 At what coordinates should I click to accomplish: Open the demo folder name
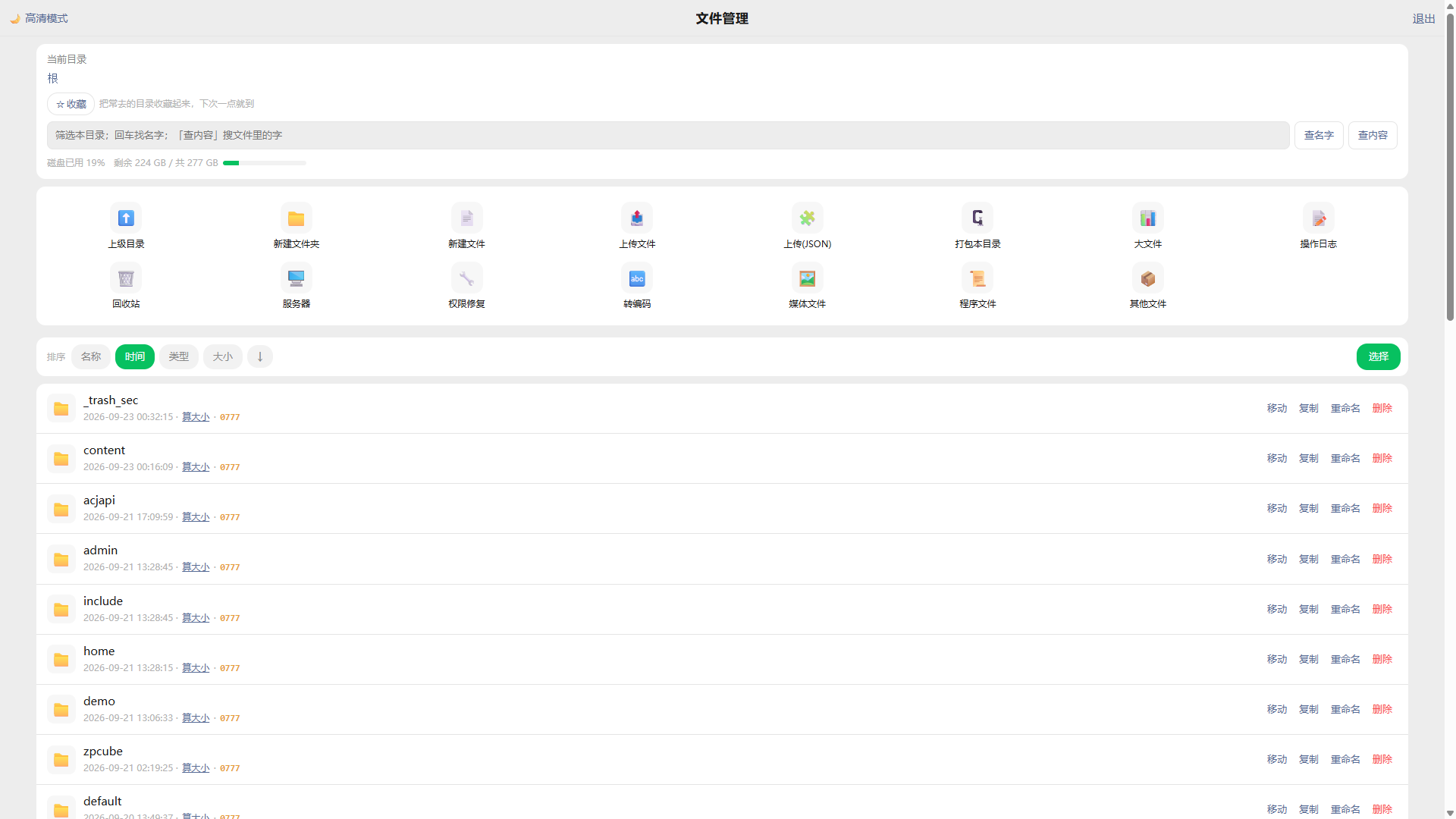pyautogui.click(x=99, y=701)
